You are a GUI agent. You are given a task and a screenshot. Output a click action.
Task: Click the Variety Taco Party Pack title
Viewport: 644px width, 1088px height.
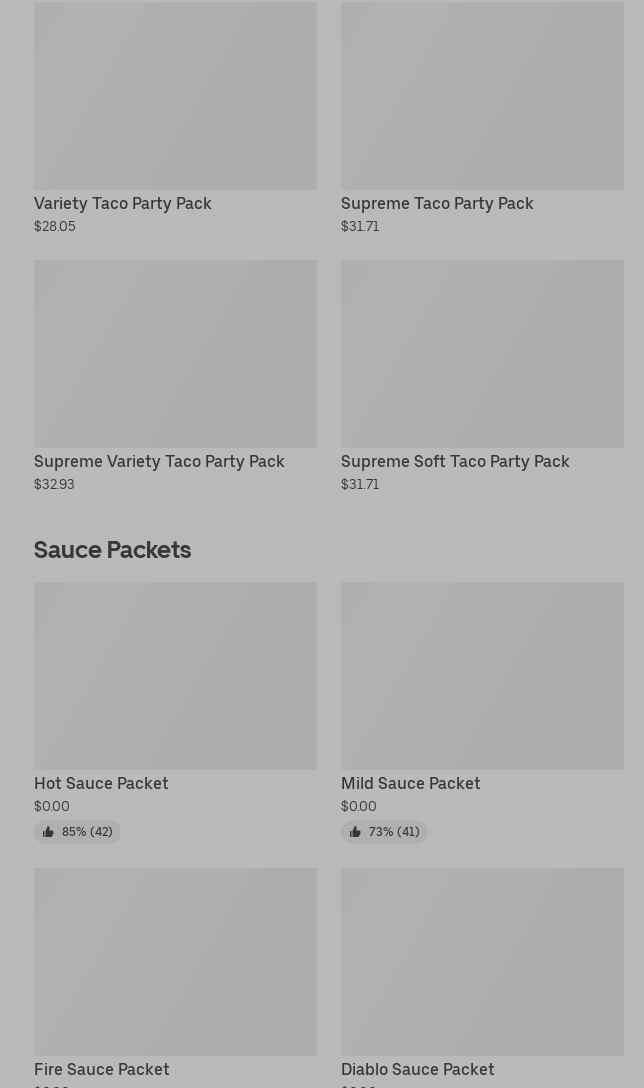123,203
